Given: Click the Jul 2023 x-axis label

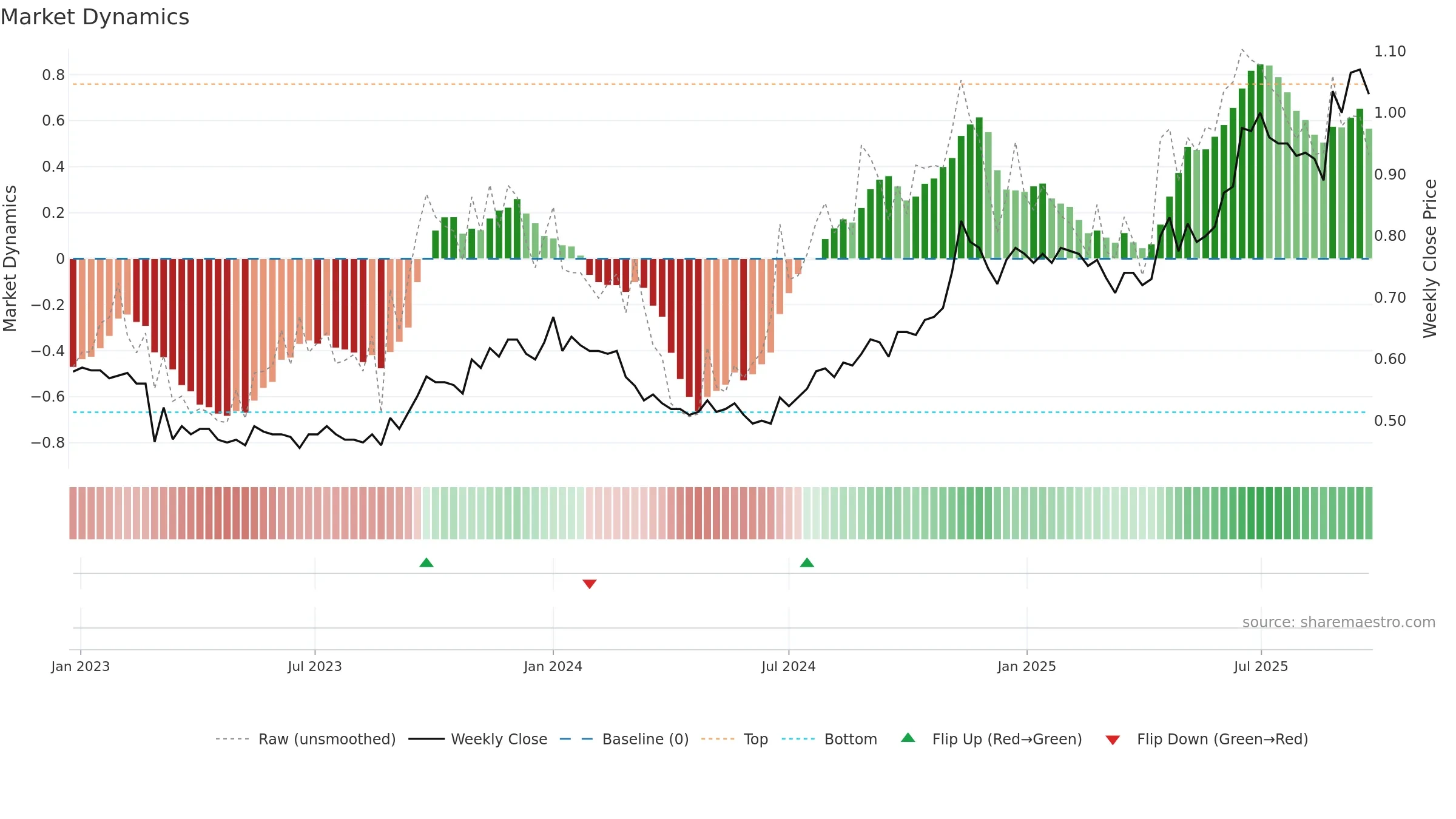Looking at the screenshot, I should point(315,666).
